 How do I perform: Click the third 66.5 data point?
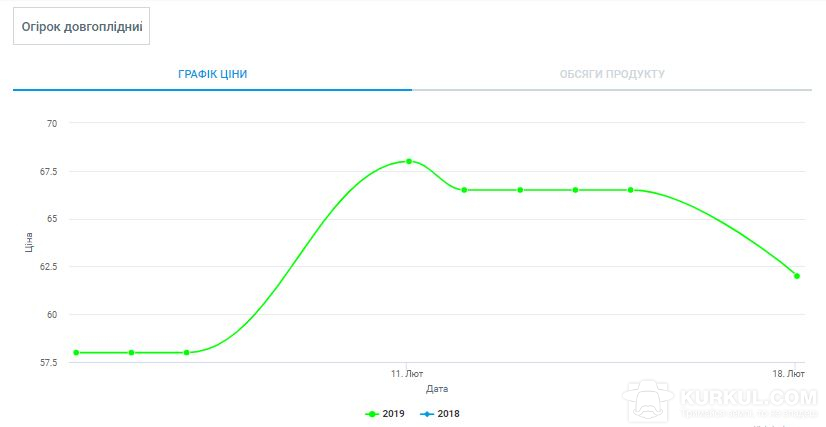tap(575, 190)
